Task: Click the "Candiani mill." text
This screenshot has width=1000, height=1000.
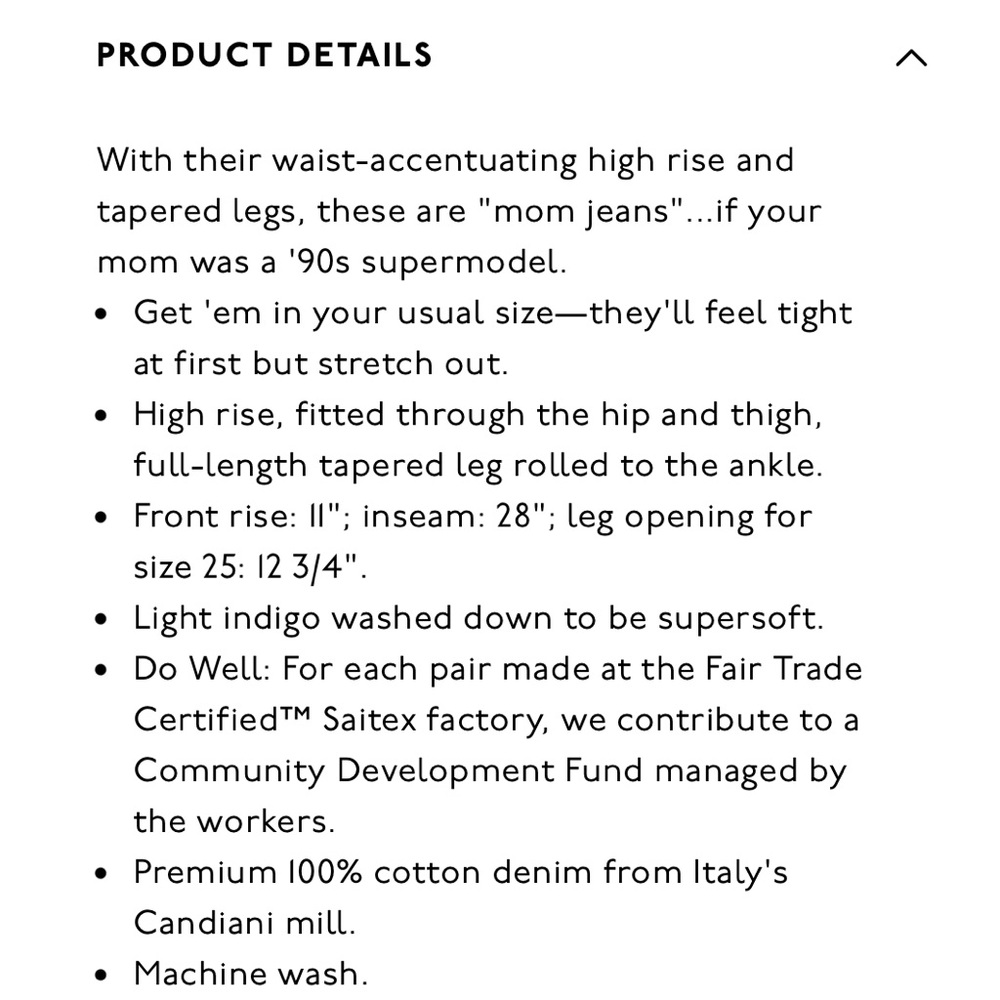Action: (244, 923)
